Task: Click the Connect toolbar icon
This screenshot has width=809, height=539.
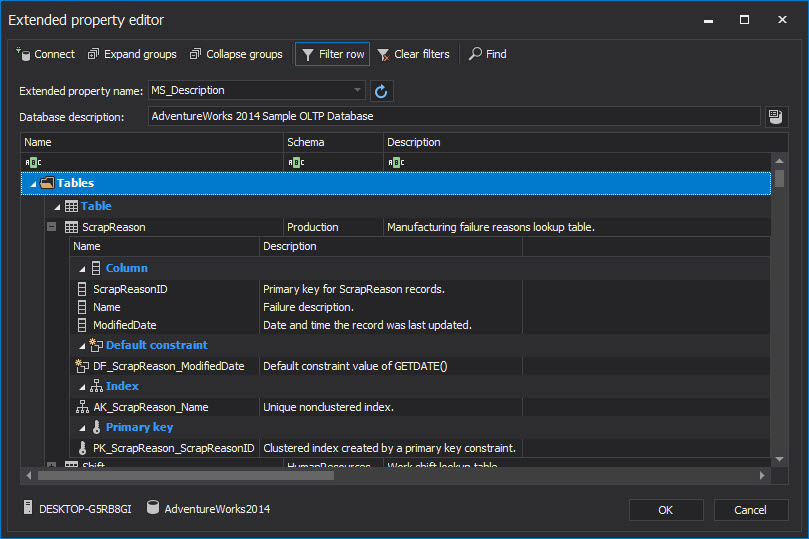Action: point(23,54)
